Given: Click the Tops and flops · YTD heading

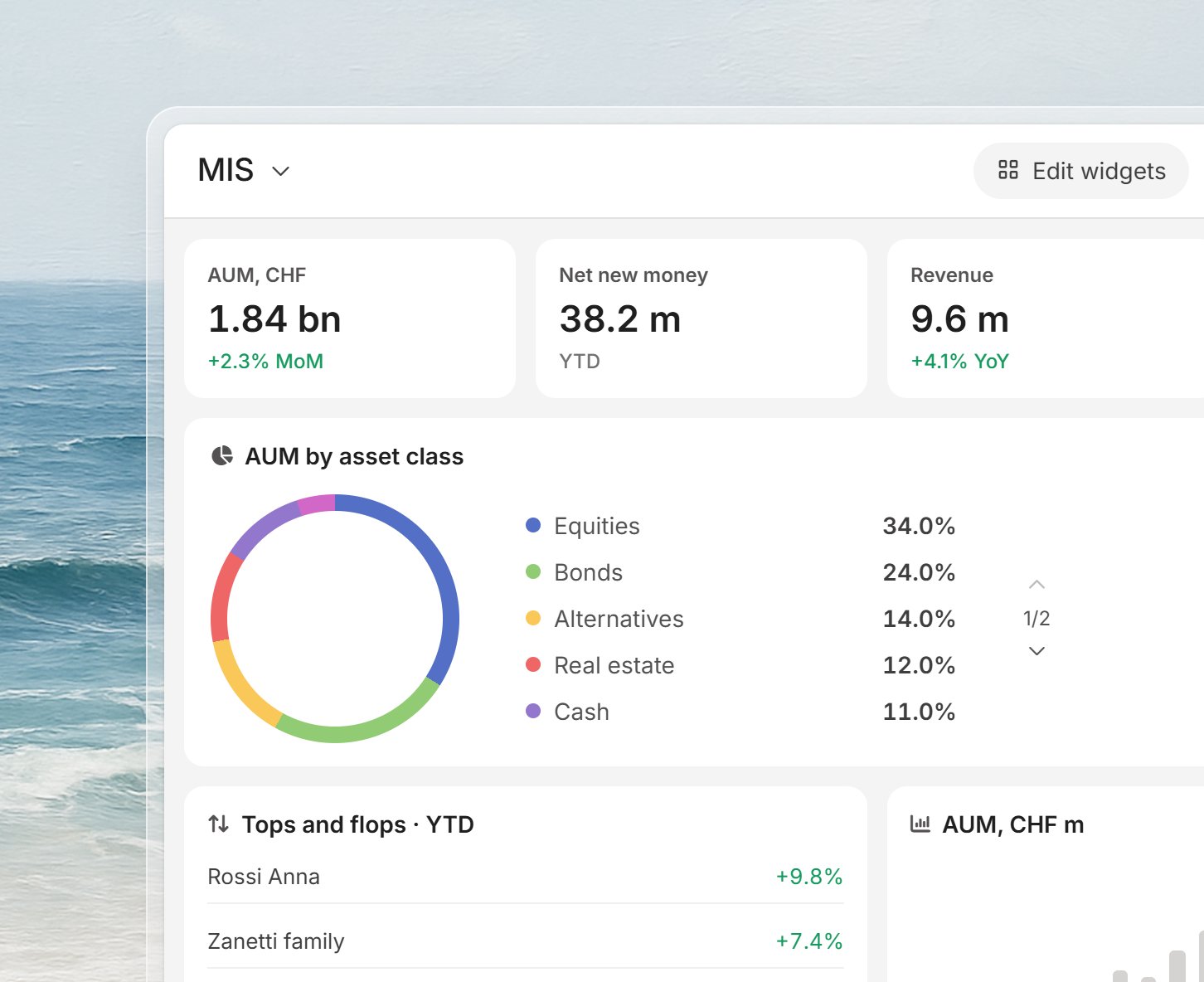Looking at the screenshot, I should 358,824.
